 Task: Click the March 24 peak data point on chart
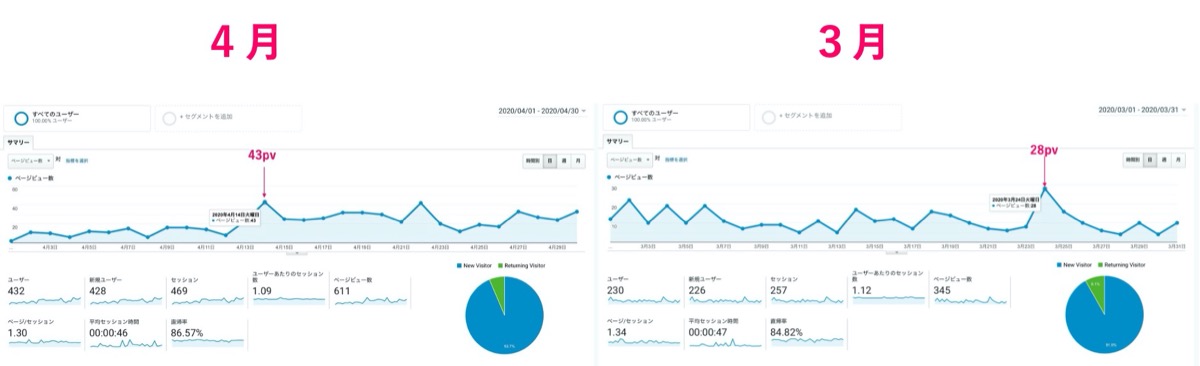click(x=1044, y=188)
